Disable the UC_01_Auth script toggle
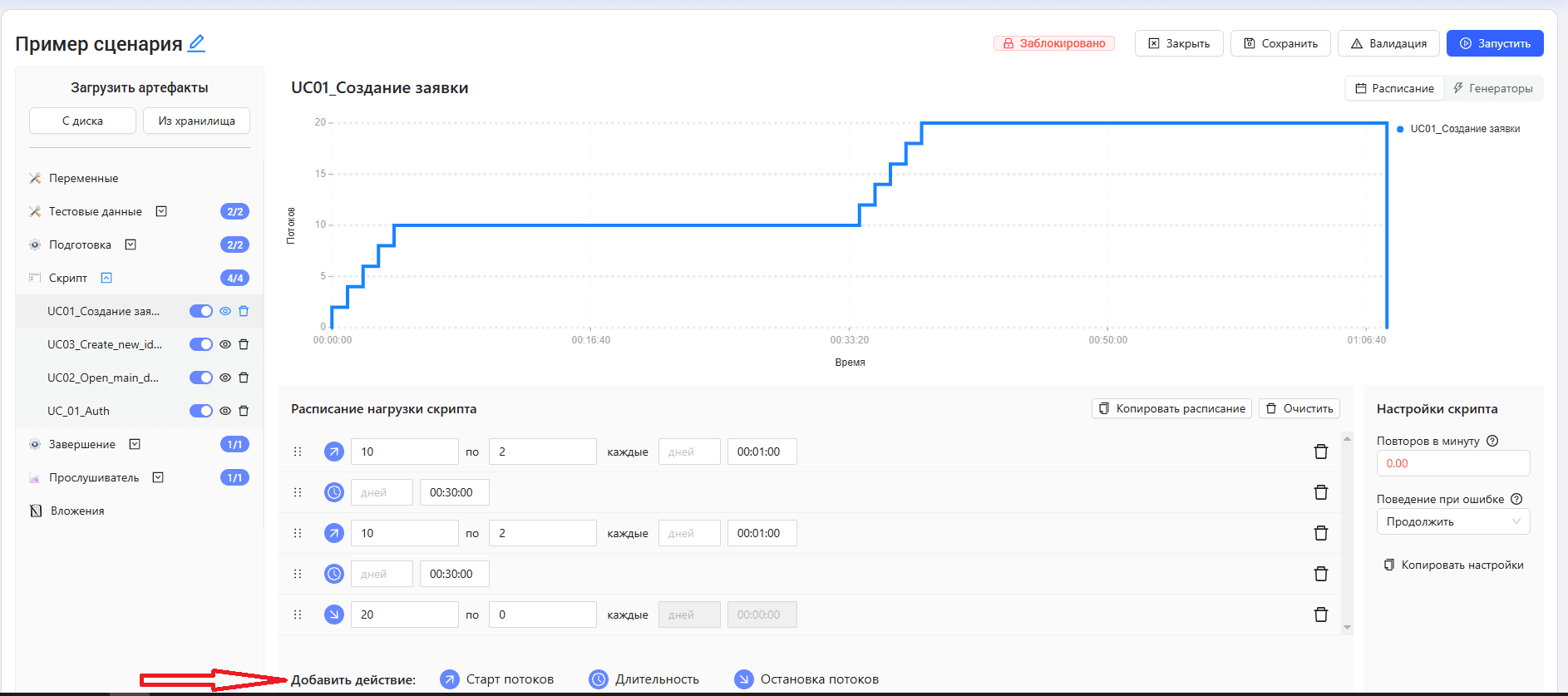1568x696 pixels. (x=201, y=411)
